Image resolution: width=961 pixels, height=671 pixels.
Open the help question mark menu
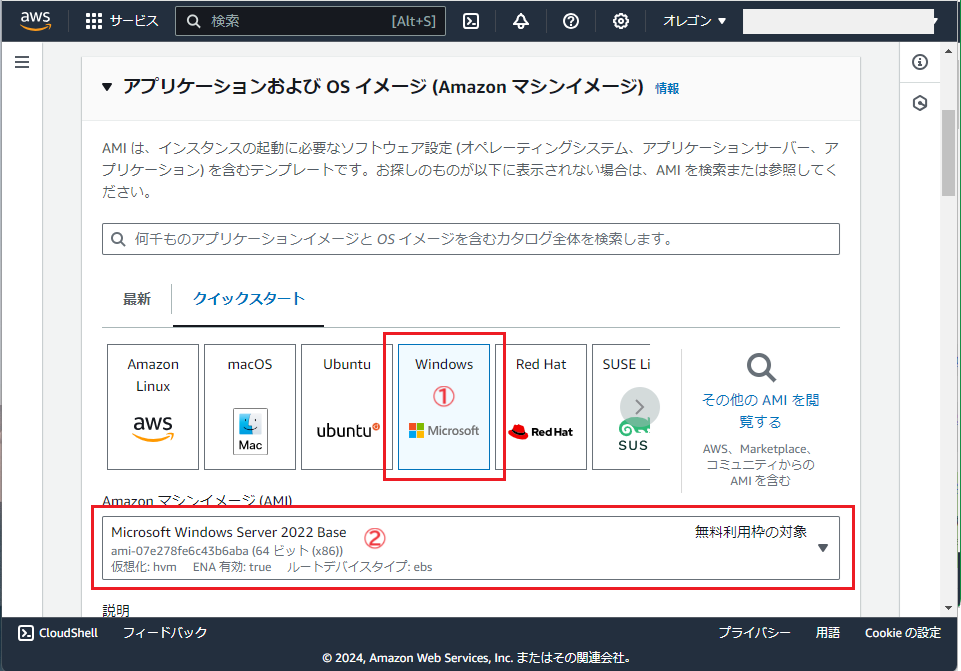(x=571, y=21)
